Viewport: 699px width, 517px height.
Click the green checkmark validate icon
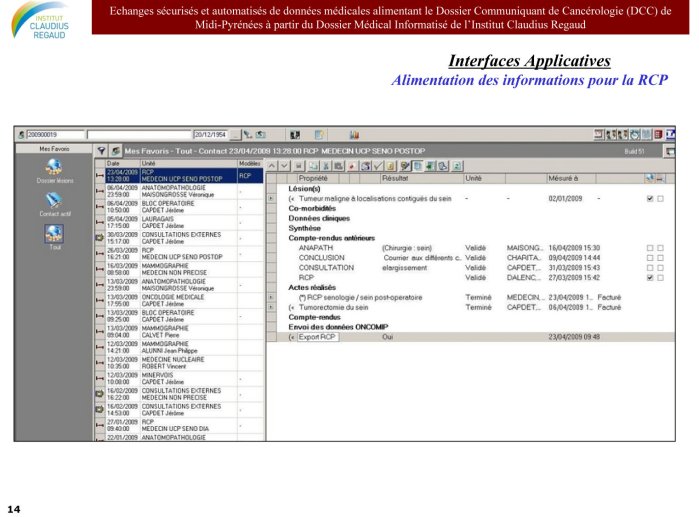click(x=378, y=166)
